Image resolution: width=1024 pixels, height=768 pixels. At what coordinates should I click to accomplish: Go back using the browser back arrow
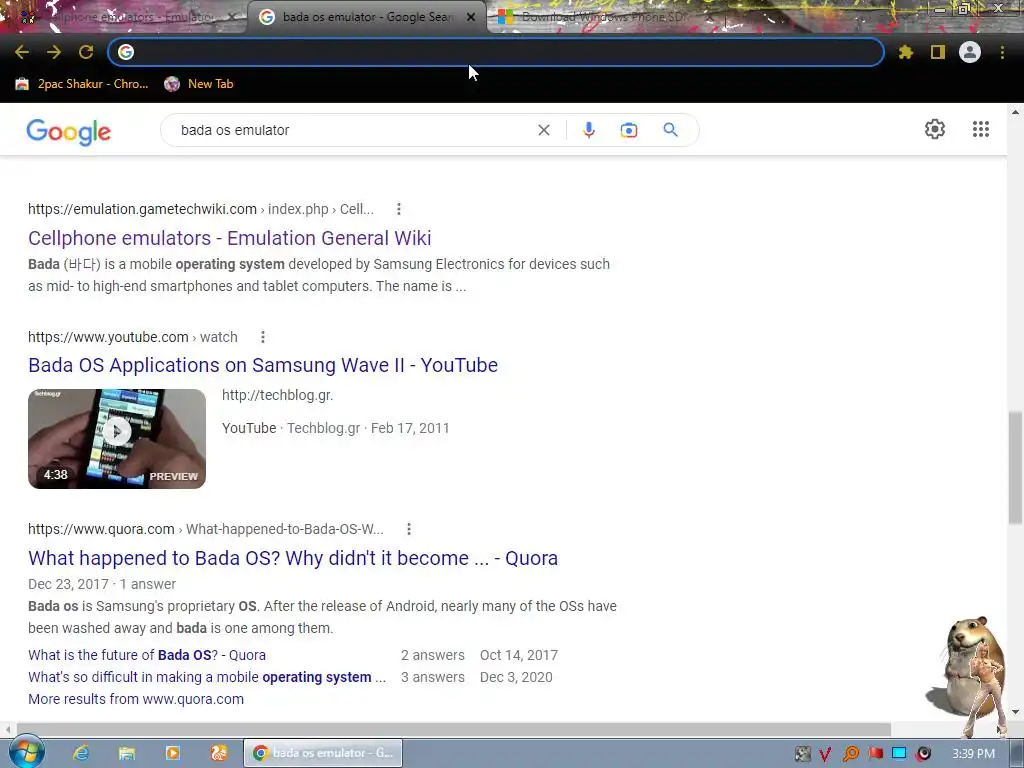pos(22,52)
